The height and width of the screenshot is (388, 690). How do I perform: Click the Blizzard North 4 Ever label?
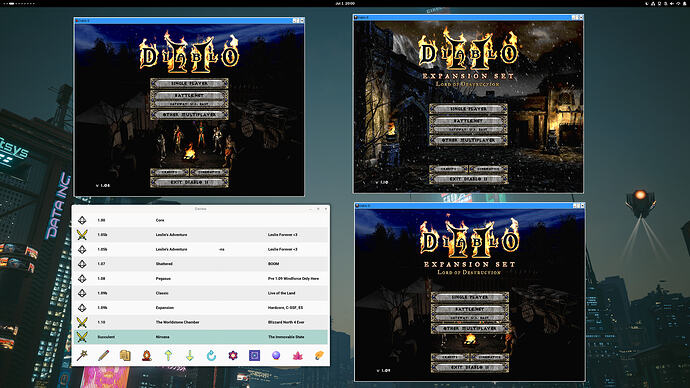pyautogui.click(x=286, y=322)
